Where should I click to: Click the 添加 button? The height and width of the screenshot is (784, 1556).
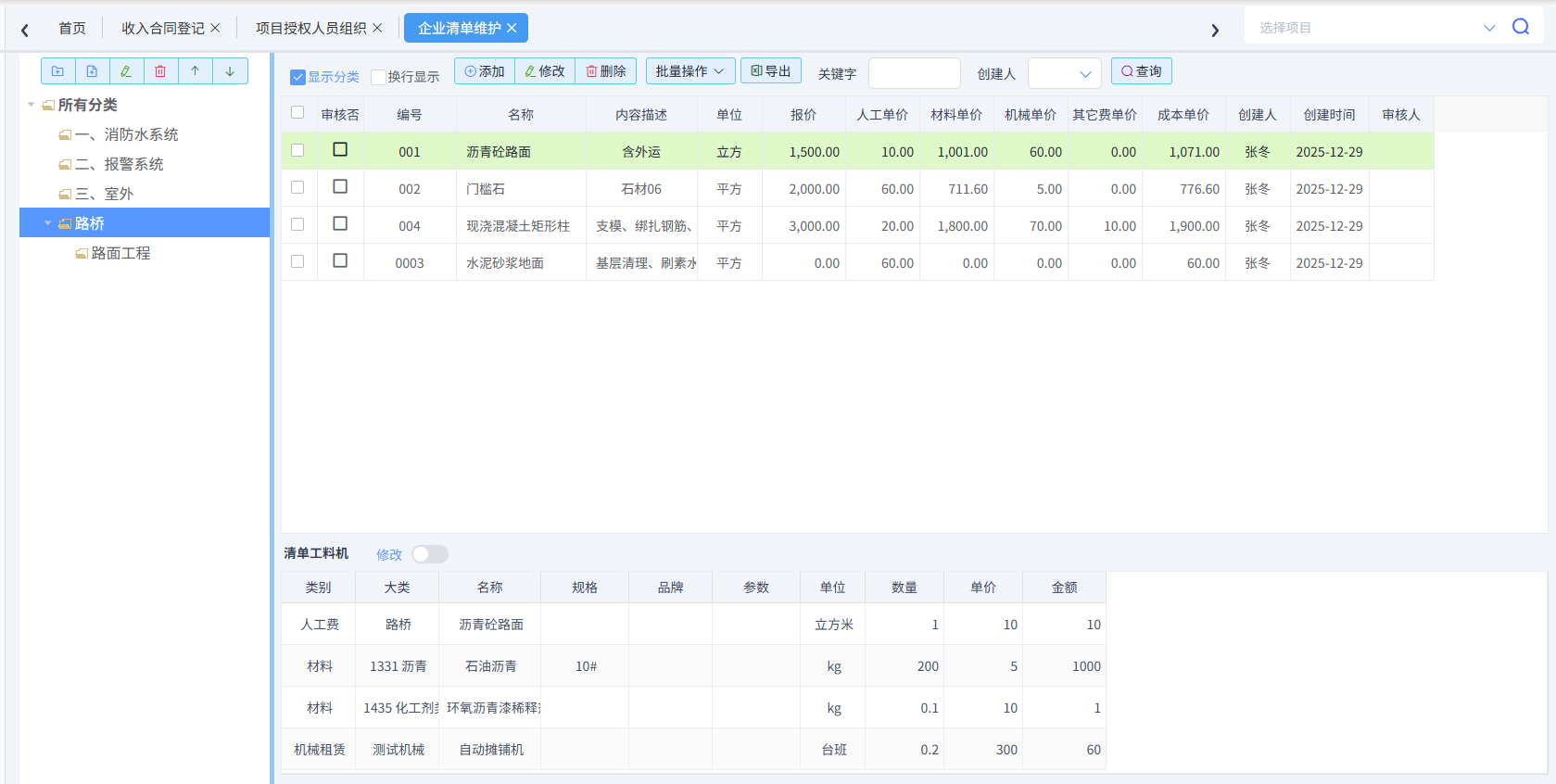(485, 71)
